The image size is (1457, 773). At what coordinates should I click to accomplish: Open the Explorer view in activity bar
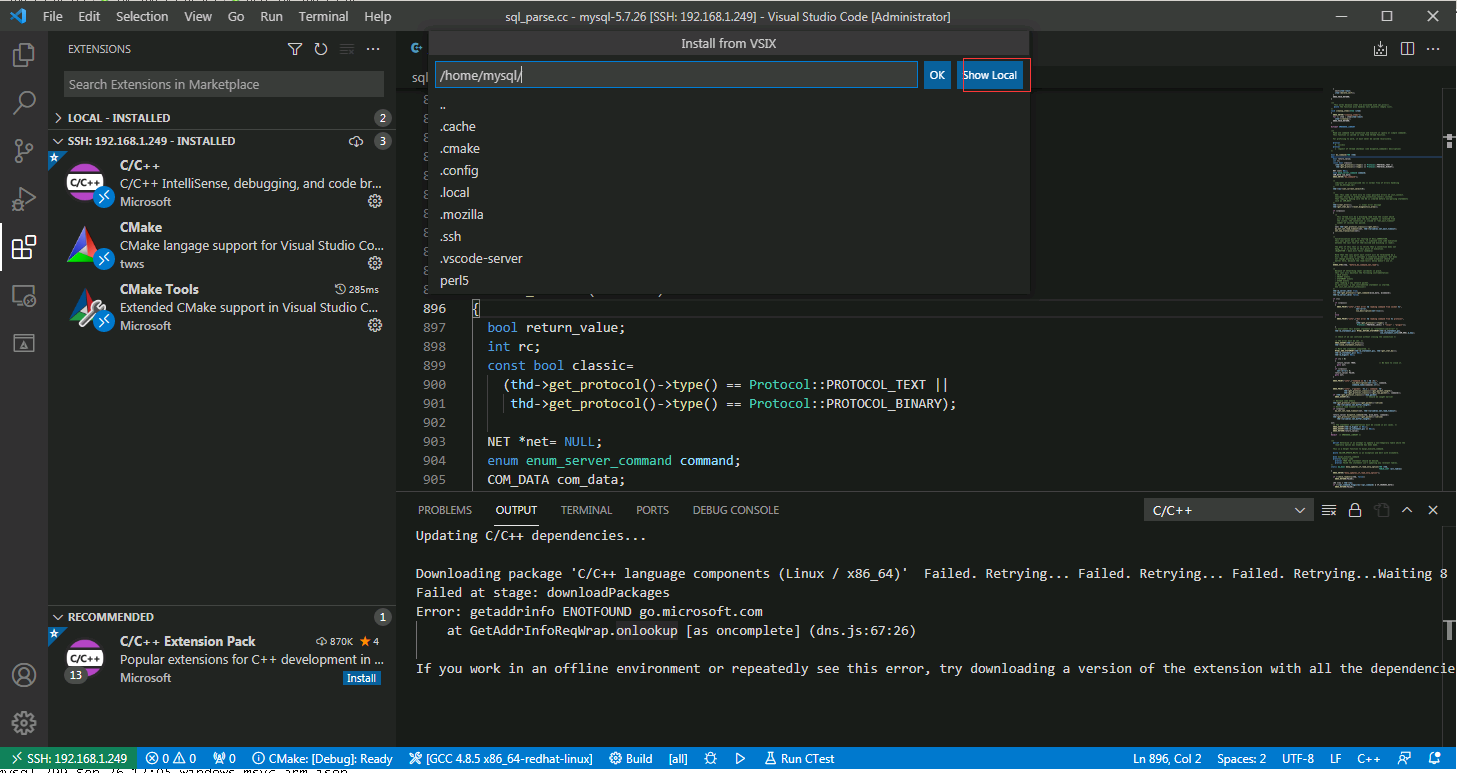click(x=24, y=55)
